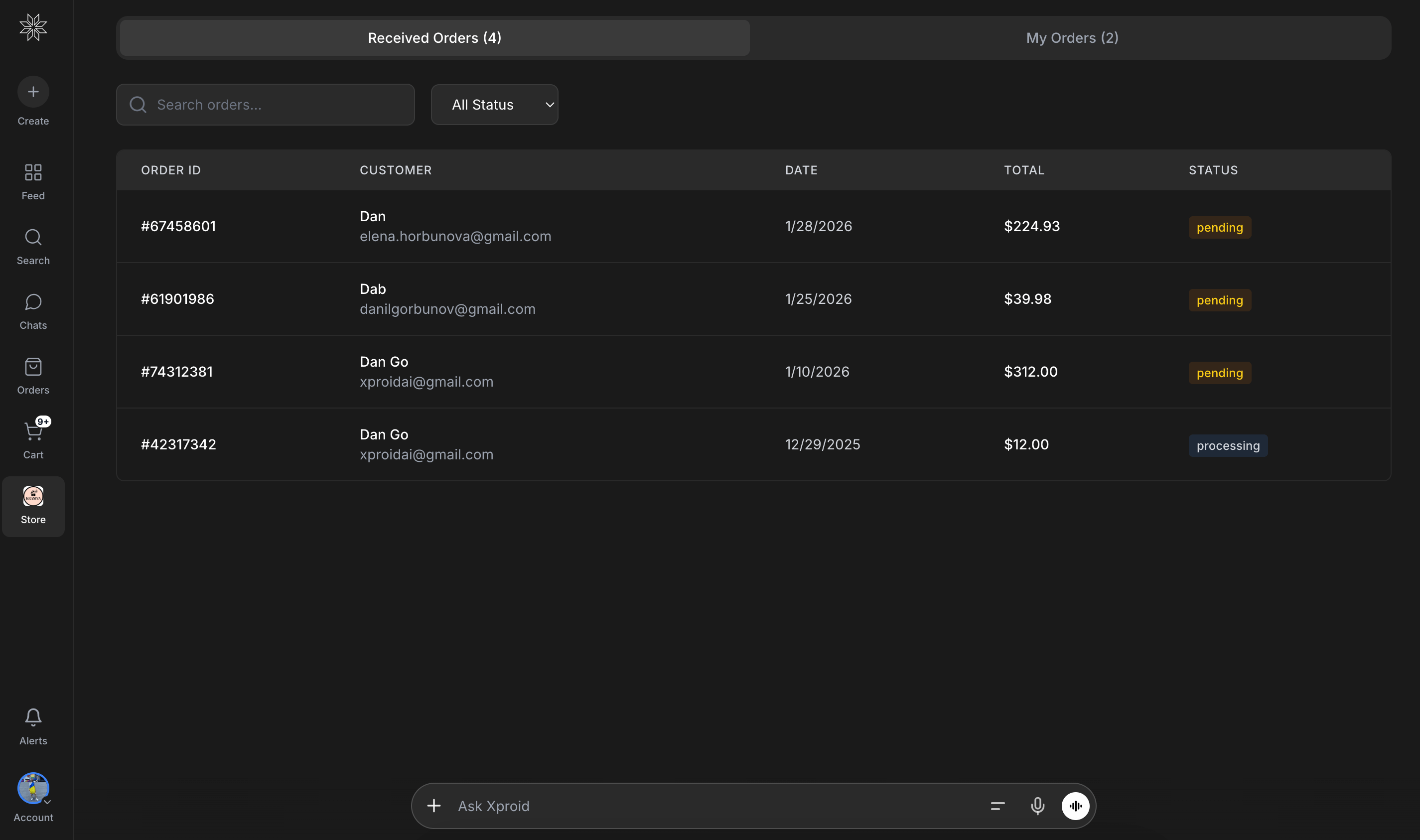
Task: Toggle the processing status on order #42317342
Action: (1227, 445)
